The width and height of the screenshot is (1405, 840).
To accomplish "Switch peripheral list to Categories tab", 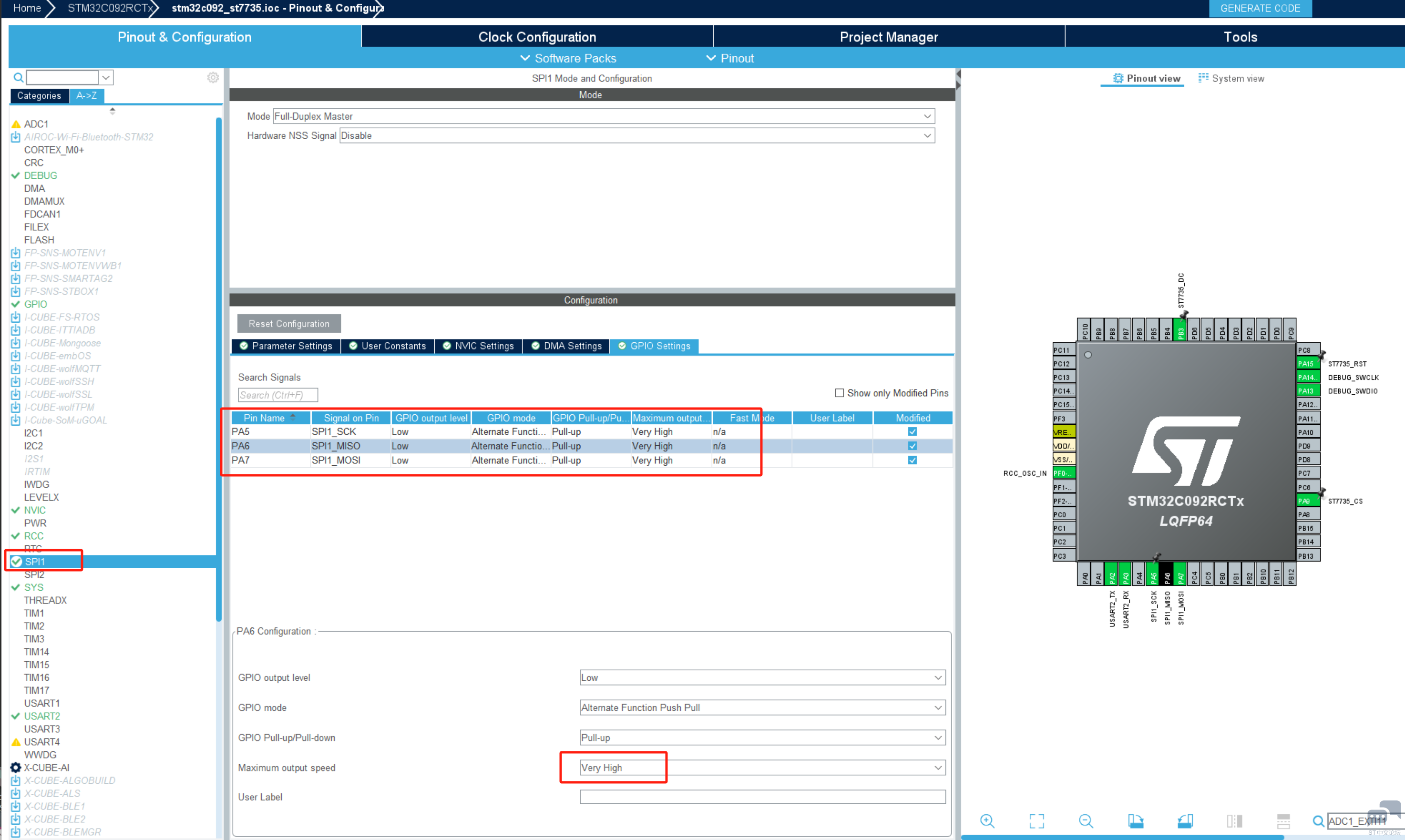I will [x=39, y=96].
